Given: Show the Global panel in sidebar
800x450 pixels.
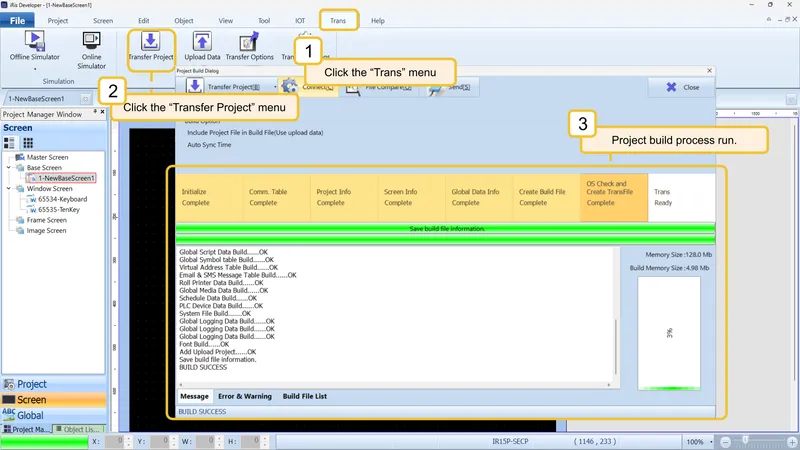Looking at the screenshot, I should (x=54, y=415).
